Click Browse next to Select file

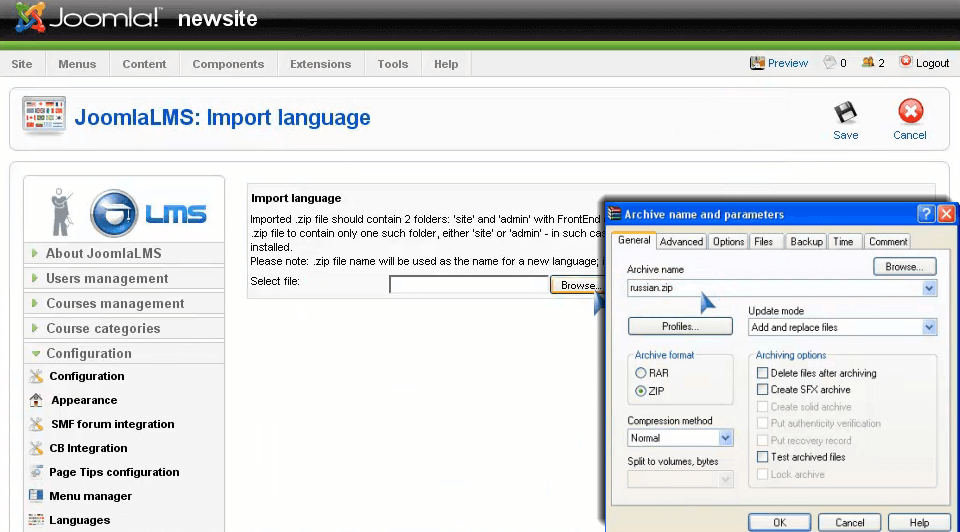pyautogui.click(x=577, y=285)
